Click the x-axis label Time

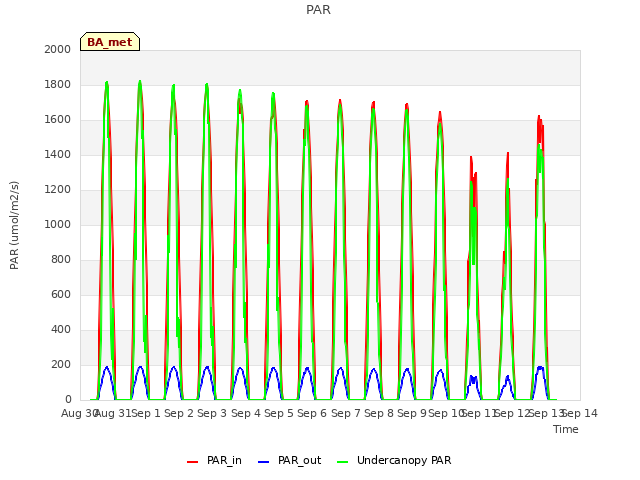point(566,429)
